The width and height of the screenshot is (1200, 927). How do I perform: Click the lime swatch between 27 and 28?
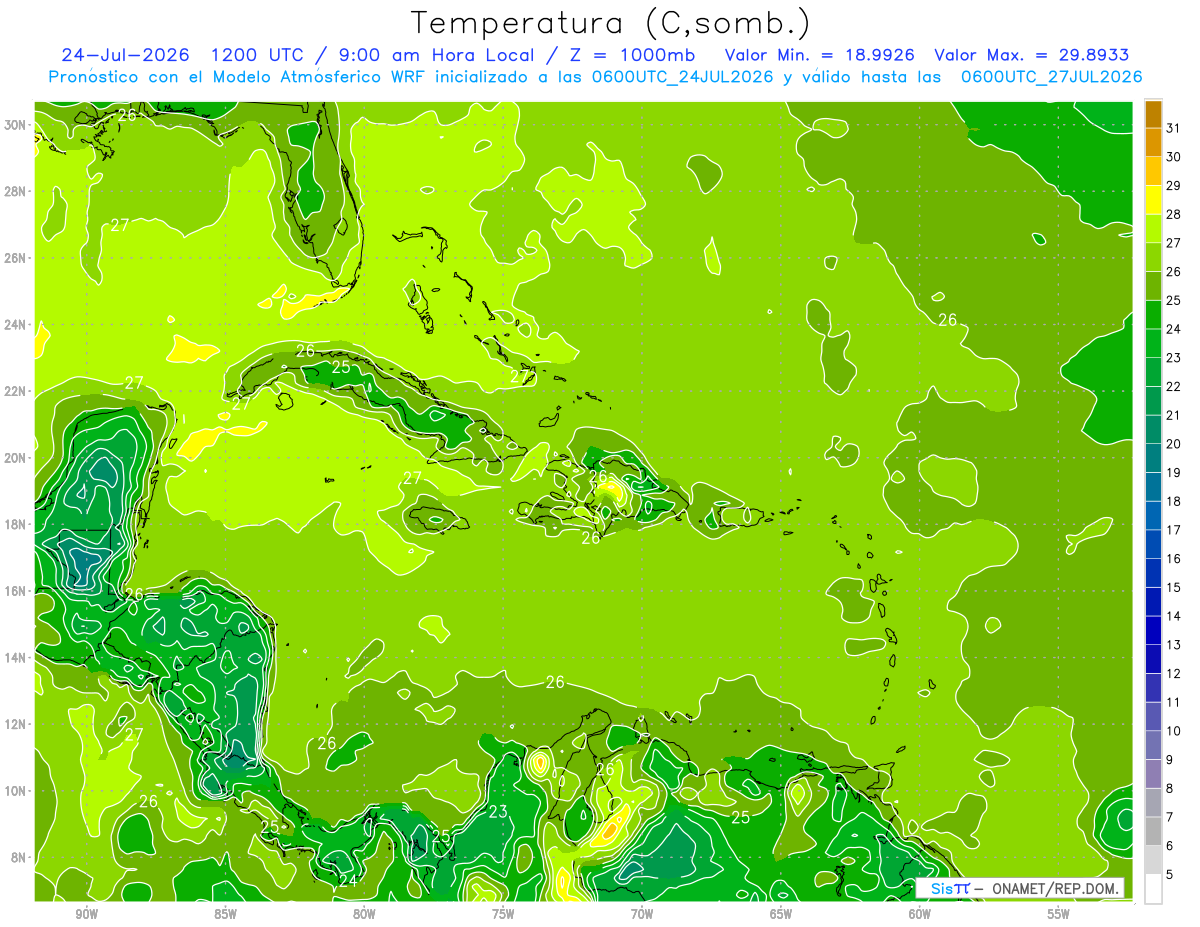[1153, 228]
